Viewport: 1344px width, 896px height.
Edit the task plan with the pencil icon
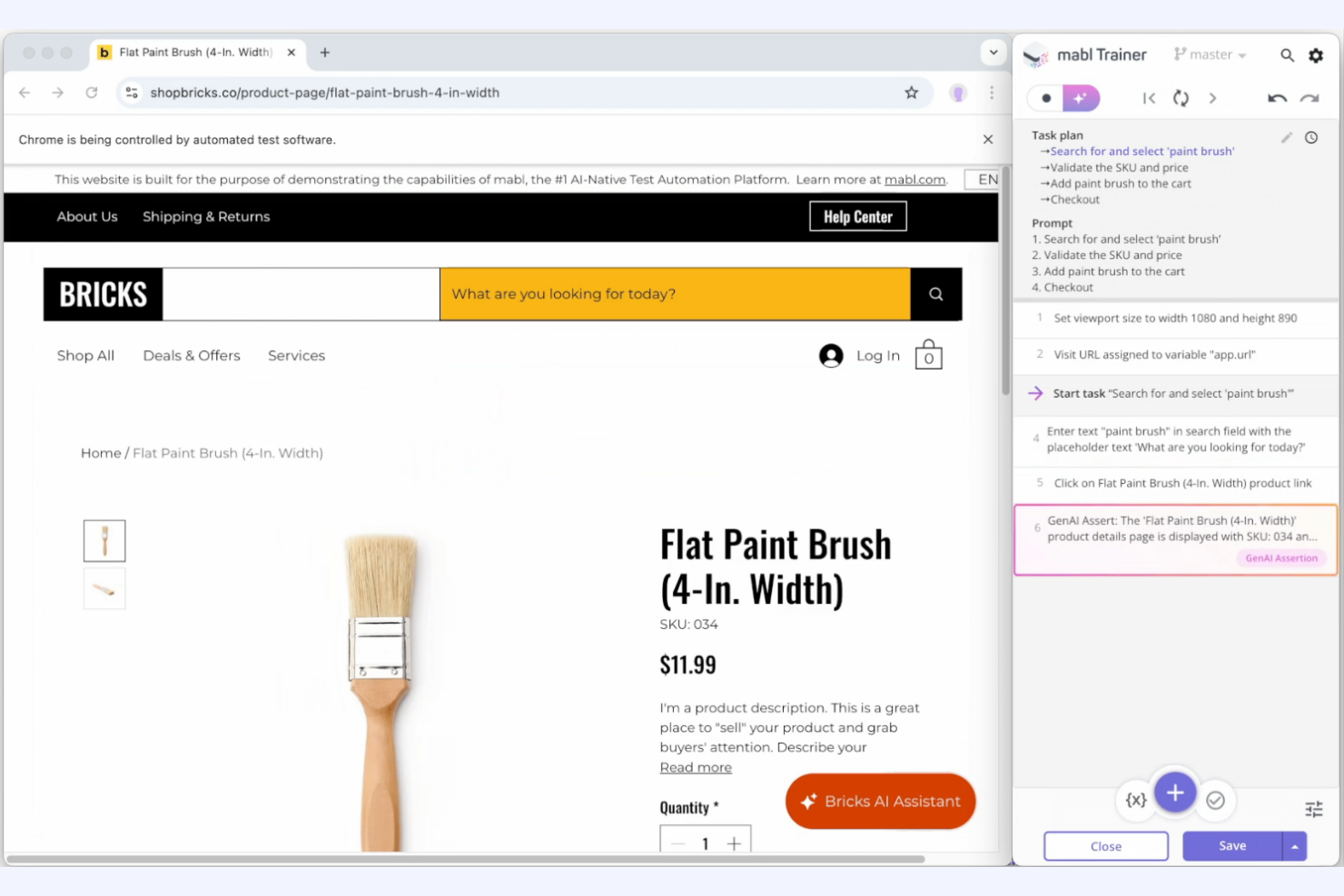pyautogui.click(x=1286, y=137)
